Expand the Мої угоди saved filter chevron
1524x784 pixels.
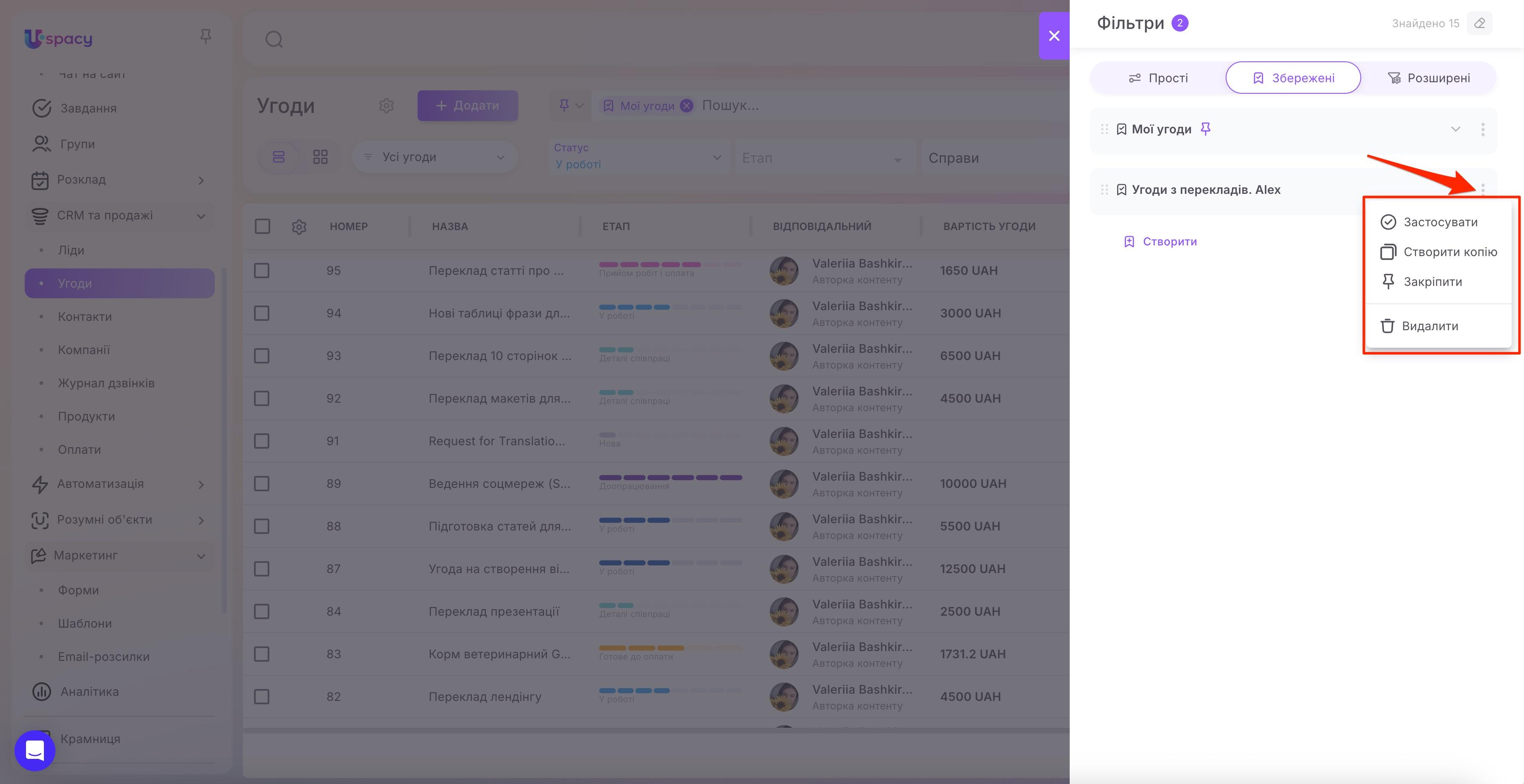[1455, 129]
